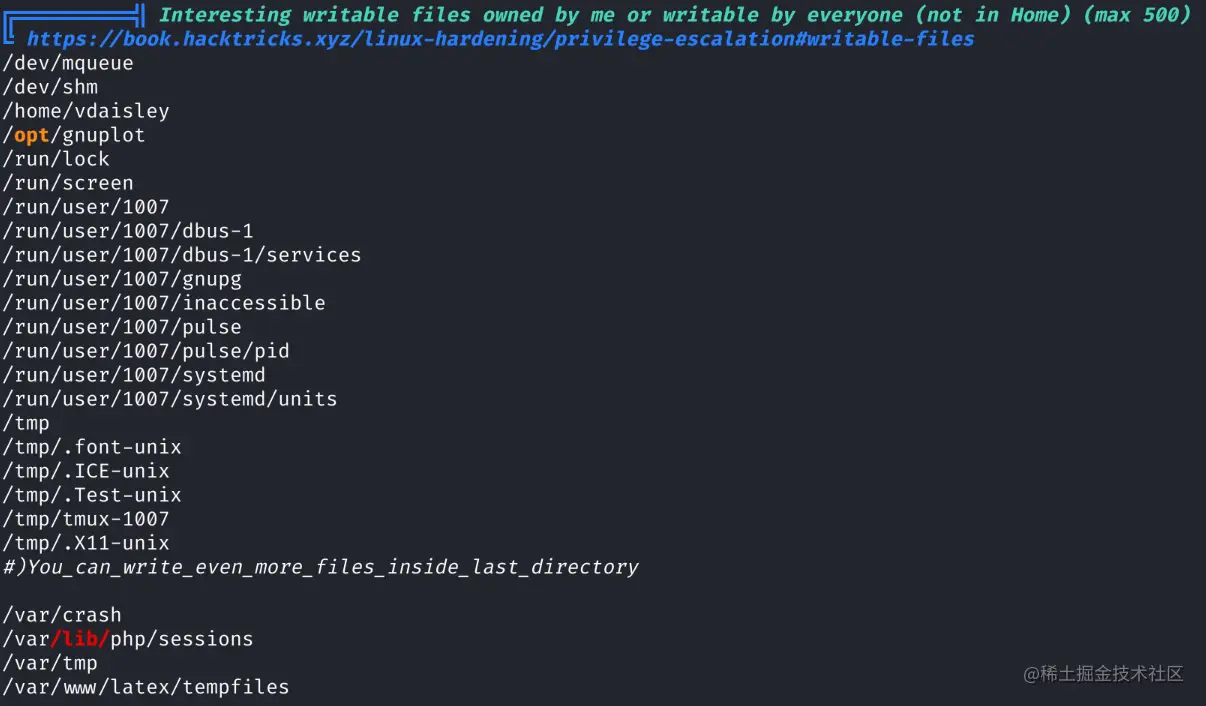
Task: Select the /run/user/1007/gnupg path
Action: [x=122, y=279]
